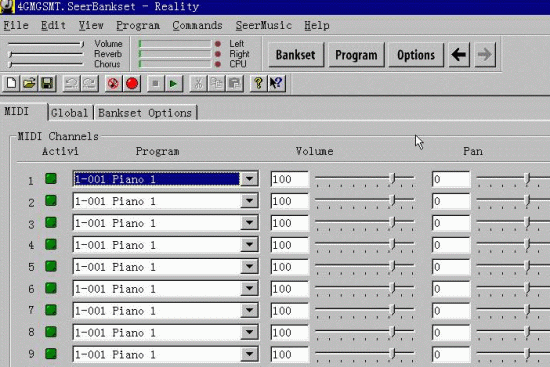Click the Cut scissors icon
The height and width of the screenshot is (367, 550).
coord(198,84)
